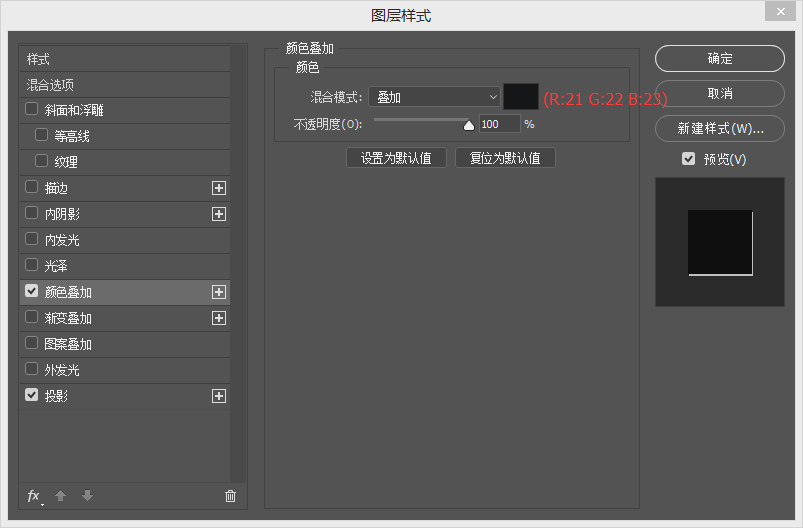803x528 pixels.
Task: Click the move effect up arrow
Action: tap(60, 496)
